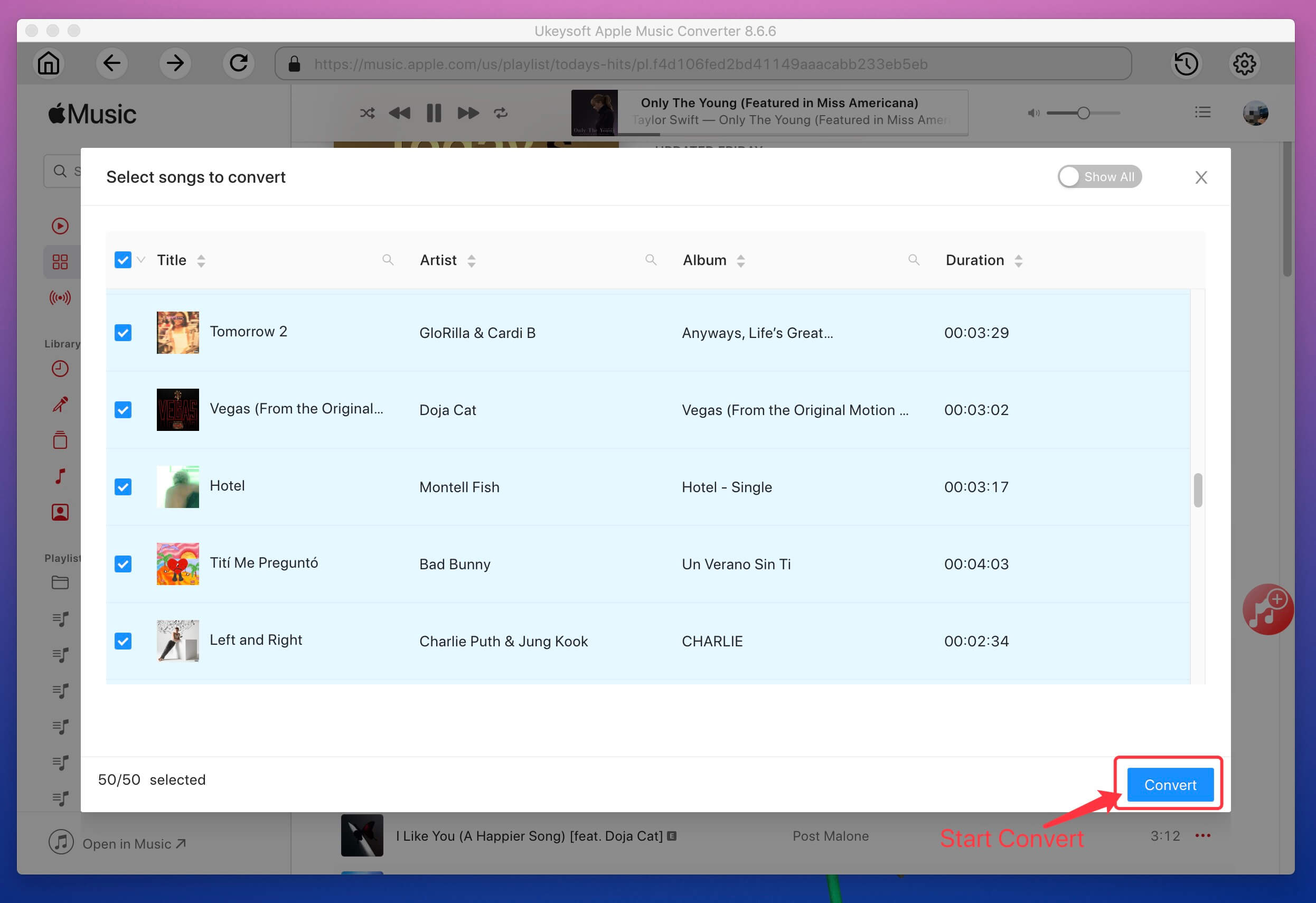Toggle Show All songs switch
The image size is (1316, 903).
click(x=1098, y=176)
